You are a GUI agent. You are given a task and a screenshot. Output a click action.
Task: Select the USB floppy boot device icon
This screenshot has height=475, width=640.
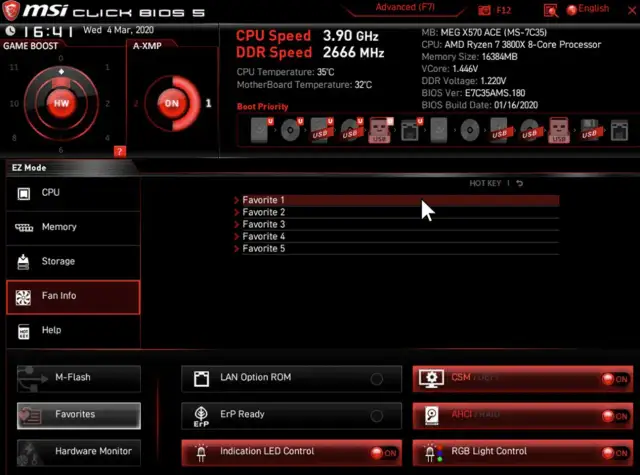[589, 130]
